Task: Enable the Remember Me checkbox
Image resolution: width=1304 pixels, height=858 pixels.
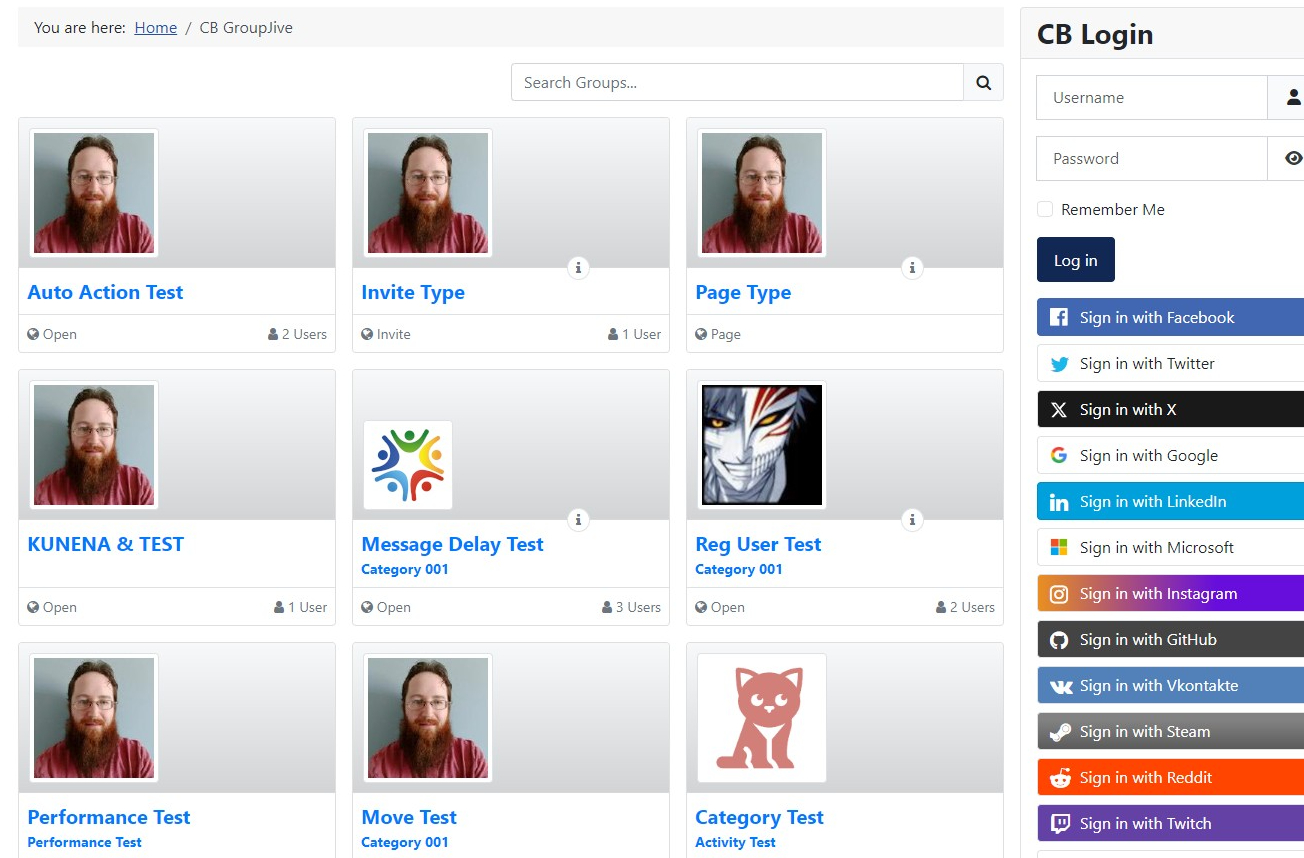Action: (x=1045, y=209)
